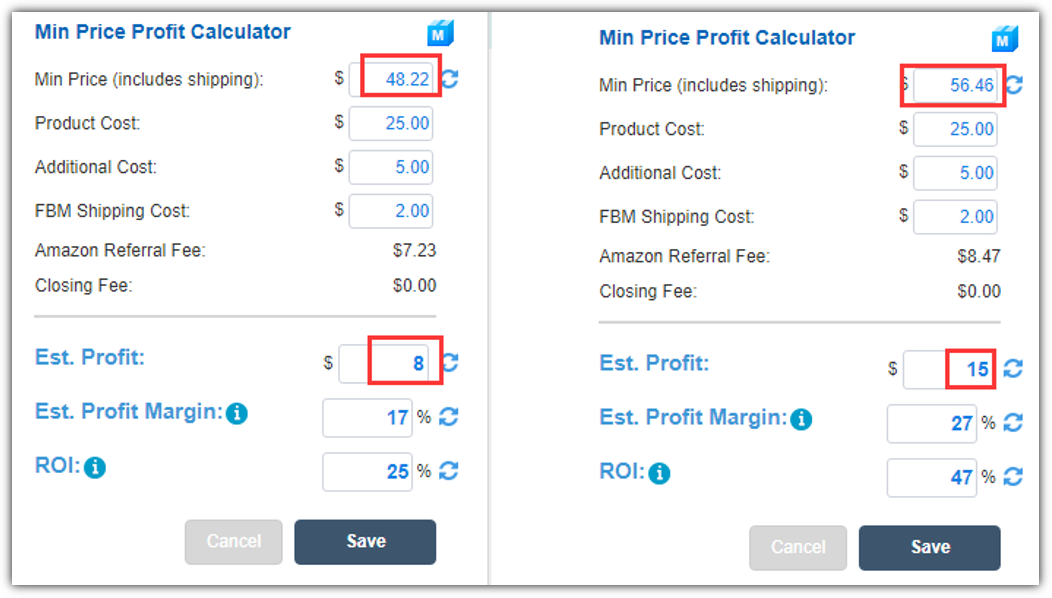
Task: Click the blue M cube logo in left calculator
Action: coord(440,34)
